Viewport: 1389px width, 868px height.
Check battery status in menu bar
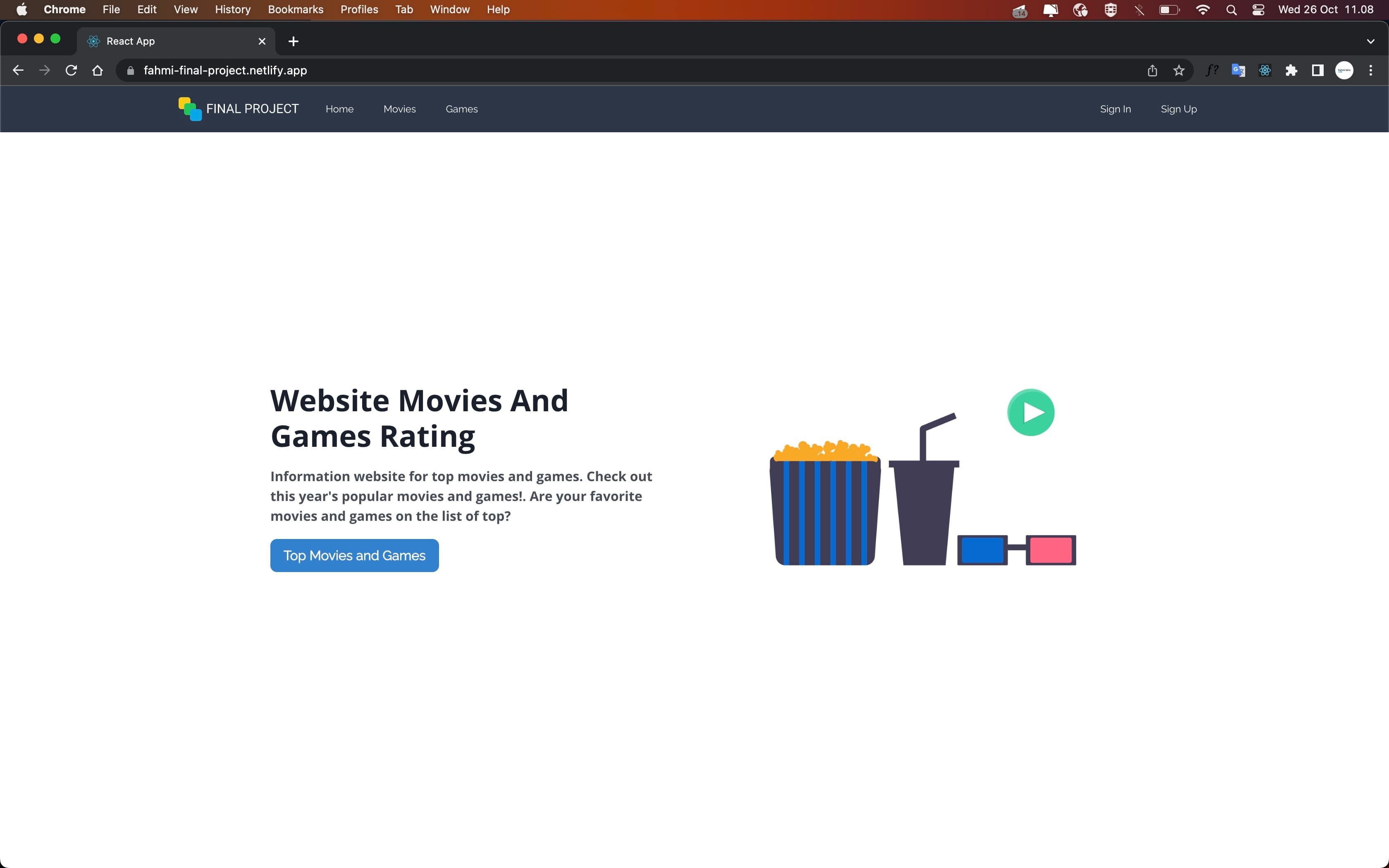click(1169, 10)
